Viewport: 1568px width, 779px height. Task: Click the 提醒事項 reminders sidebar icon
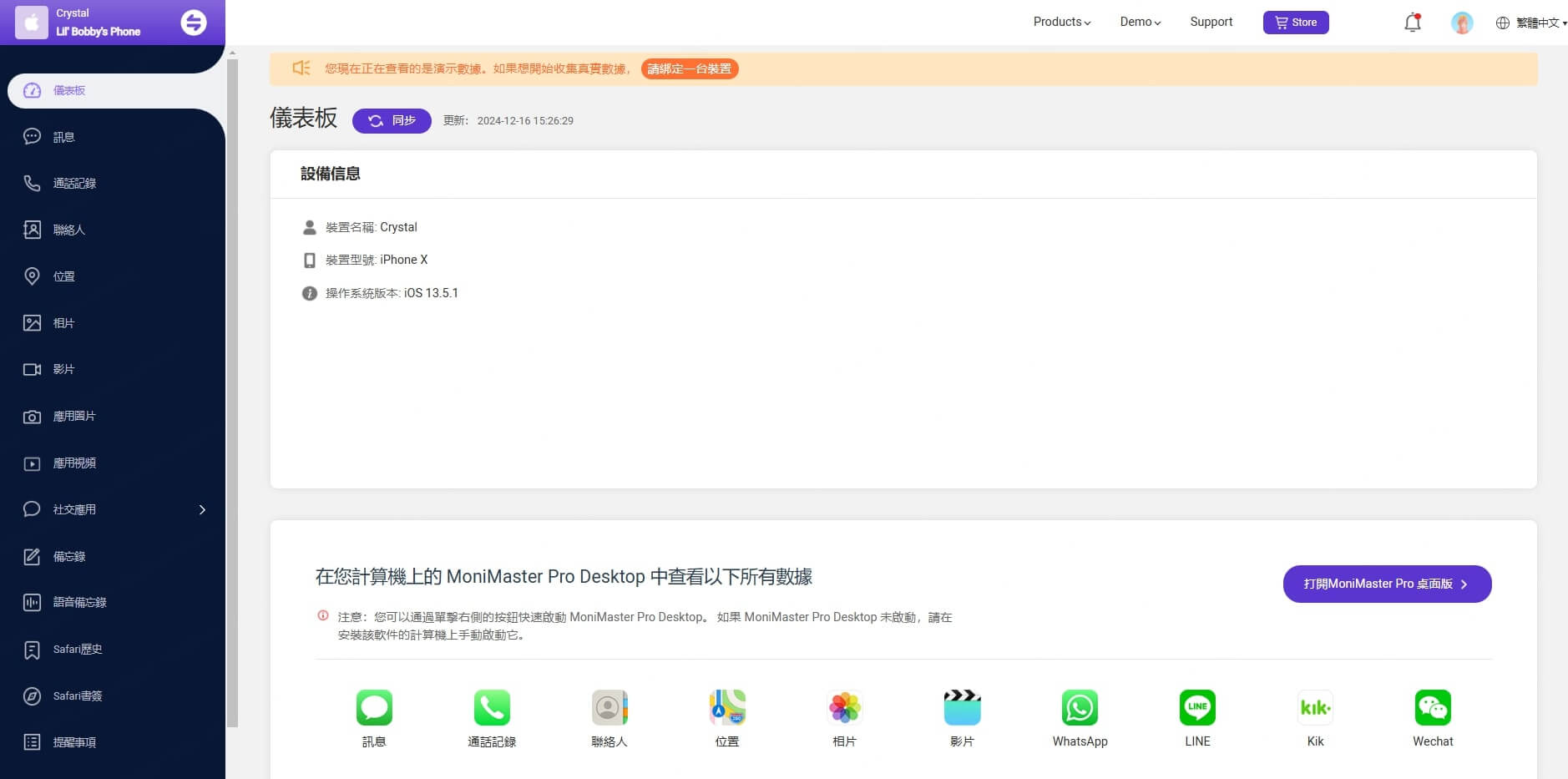coord(32,742)
